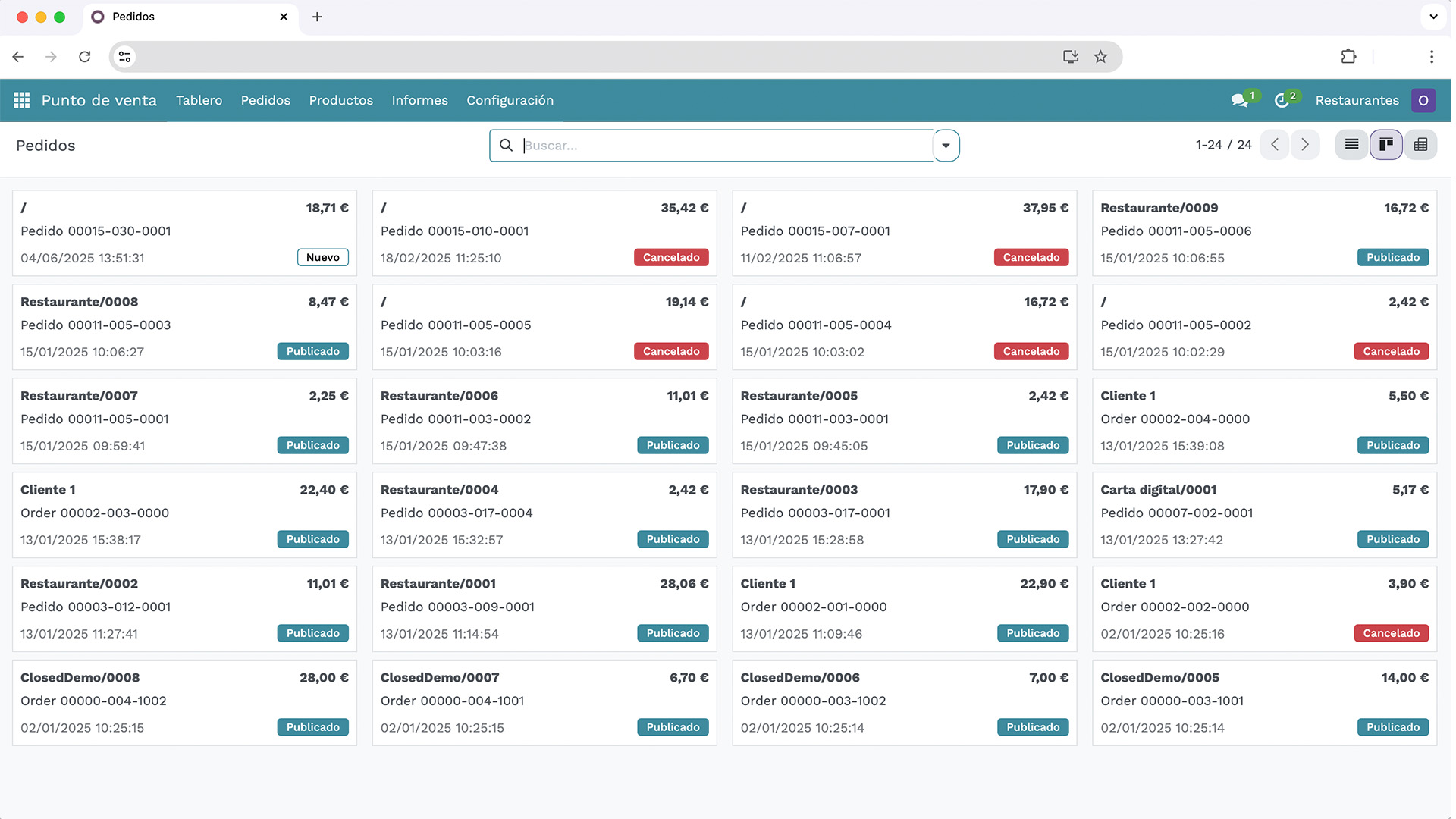Open the Restaurantes company switcher
The width and height of the screenshot is (1456, 819).
pos(1357,100)
